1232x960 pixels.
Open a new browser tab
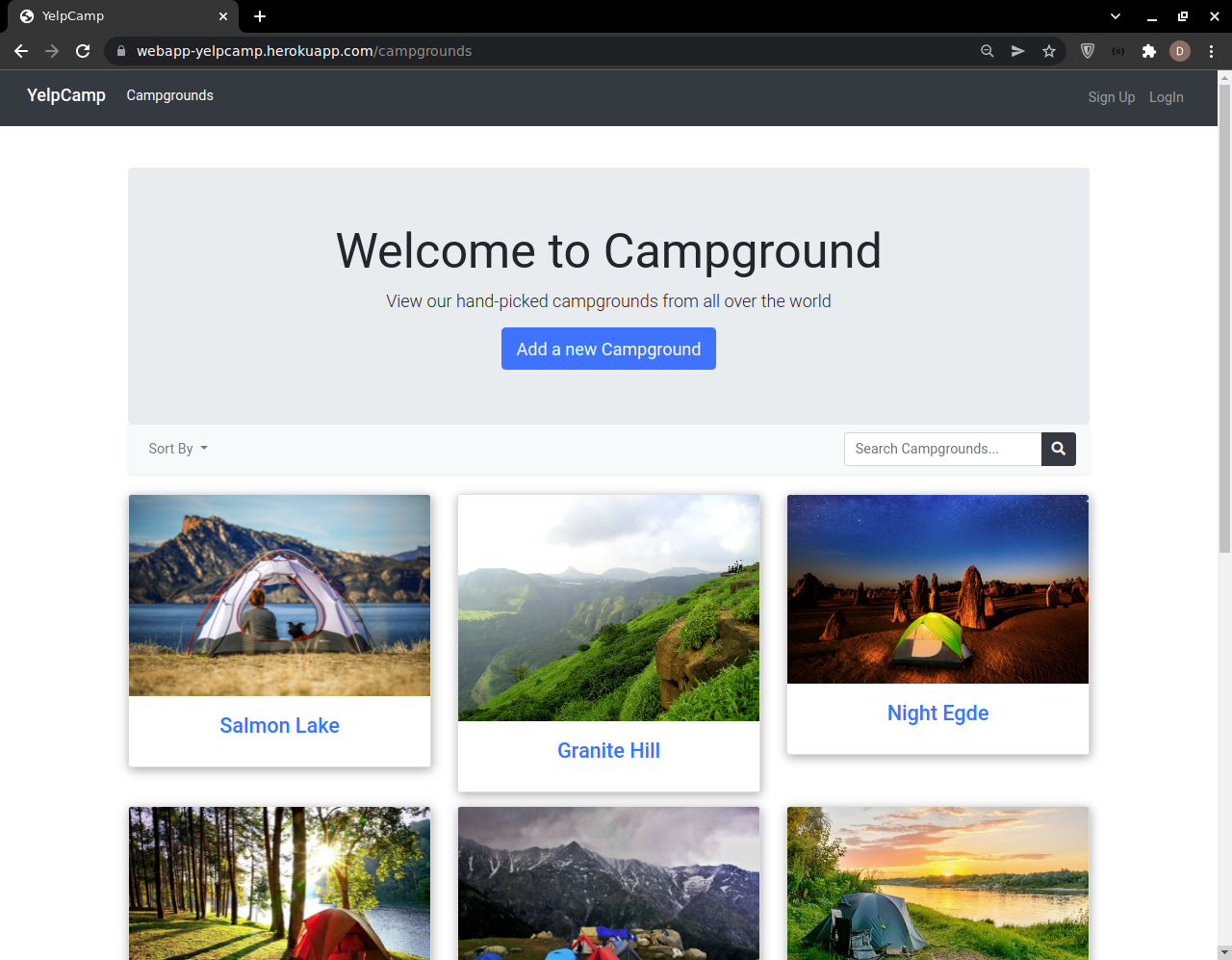tap(260, 16)
